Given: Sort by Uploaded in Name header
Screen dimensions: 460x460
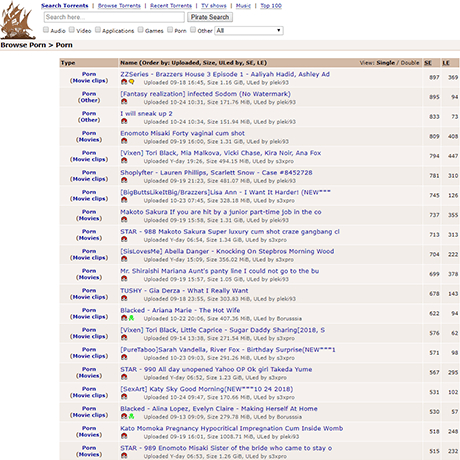Looking at the screenshot, I should (x=184, y=63).
